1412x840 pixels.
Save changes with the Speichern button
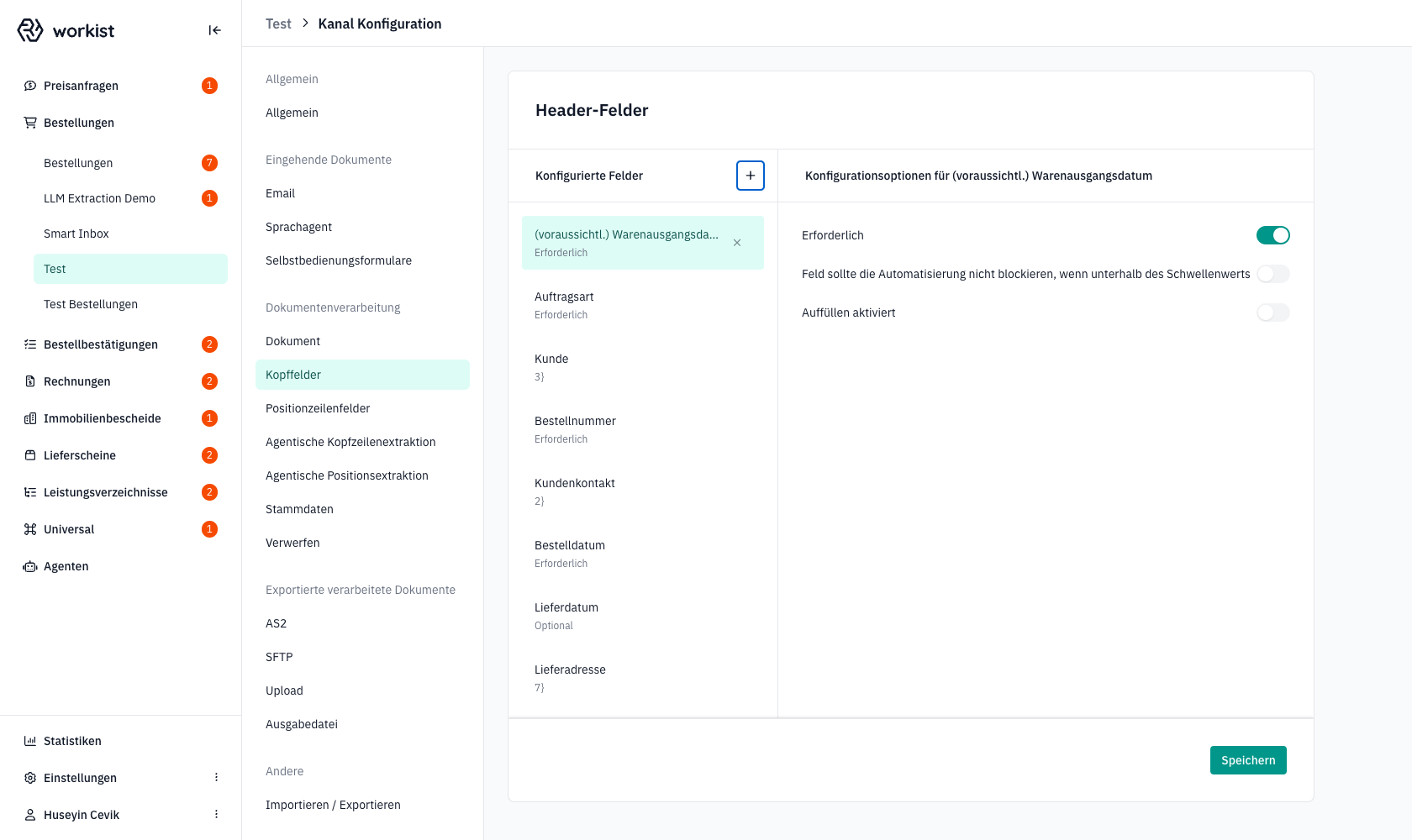coord(1248,760)
